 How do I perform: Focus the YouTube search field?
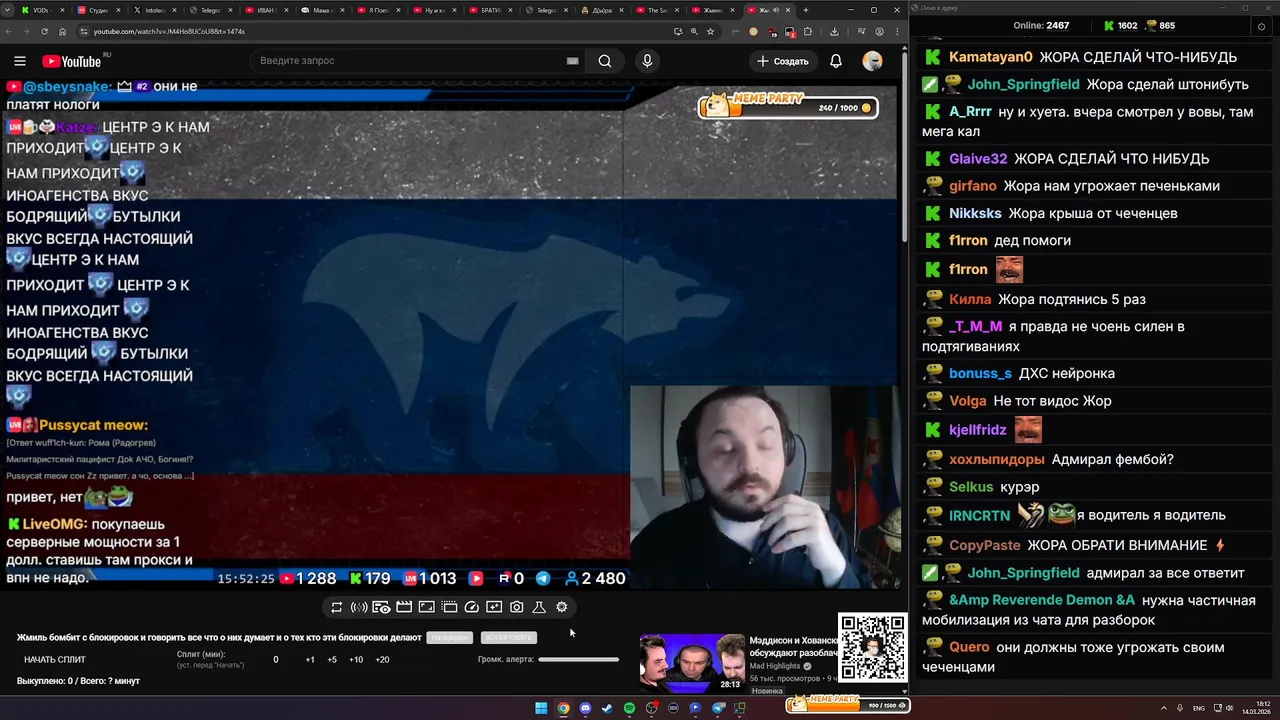pos(410,61)
